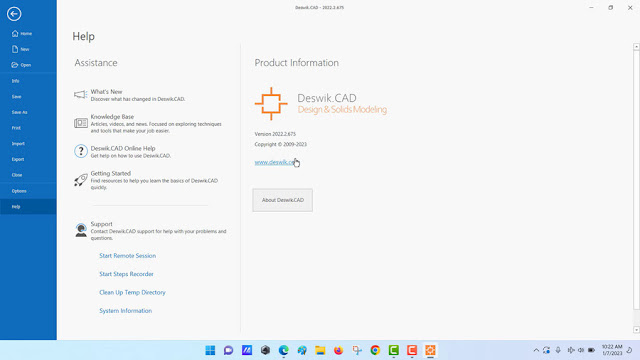Click the Knowledge Base newspaper icon
Image resolution: width=640 pixels, height=360 pixels.
[x=80, y=123]
